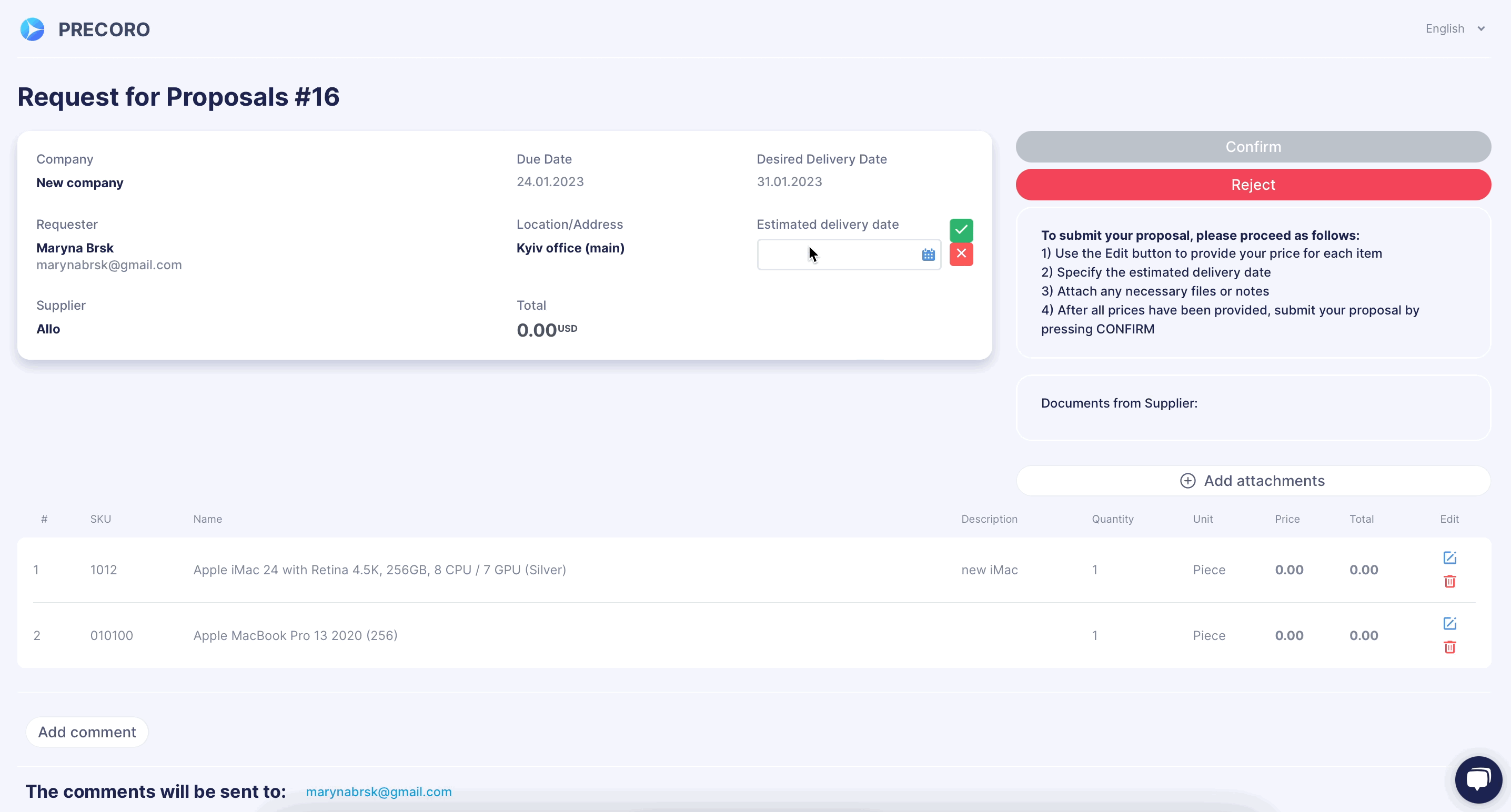
Task: Click the item name Apple MacBook Pro 13 2020
Action: pyautogui.click(x=295, y=635)
